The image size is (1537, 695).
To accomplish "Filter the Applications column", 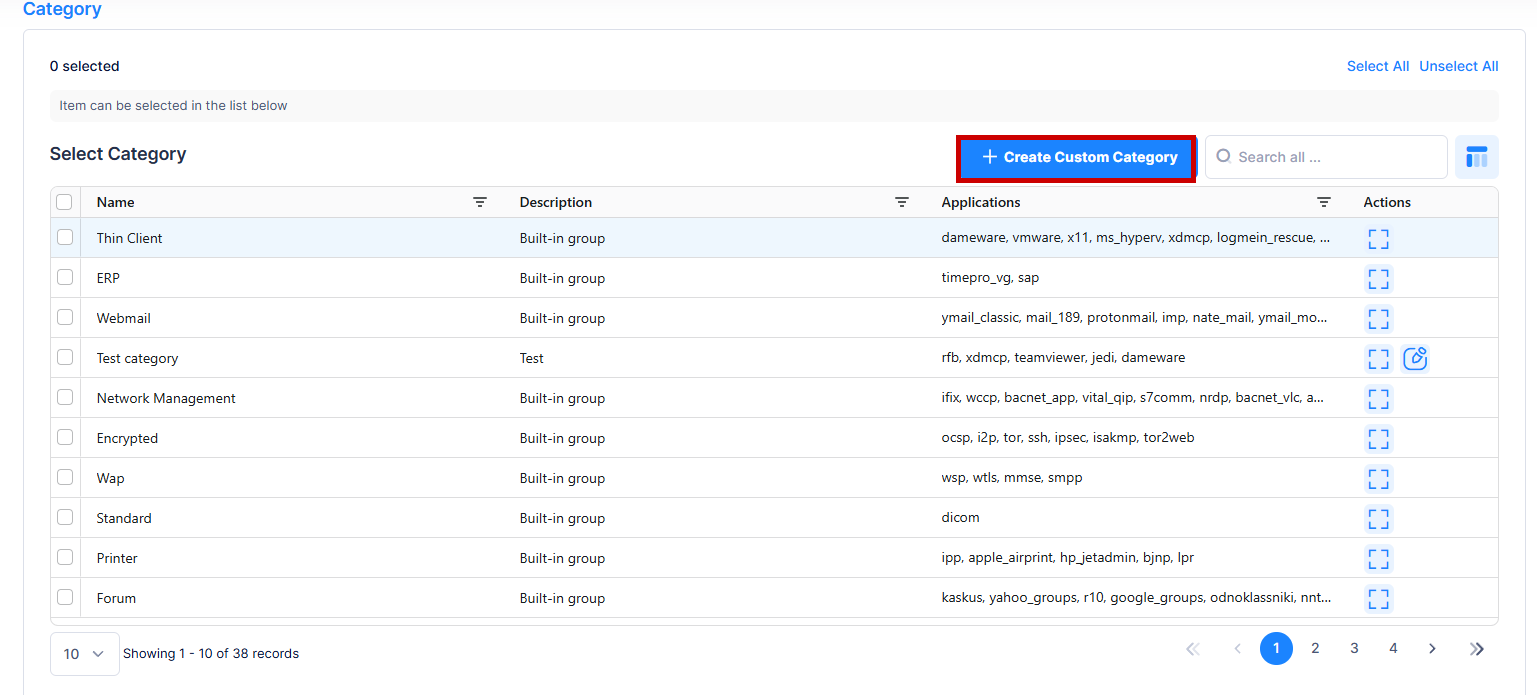I will click(x=1324, y=202).
